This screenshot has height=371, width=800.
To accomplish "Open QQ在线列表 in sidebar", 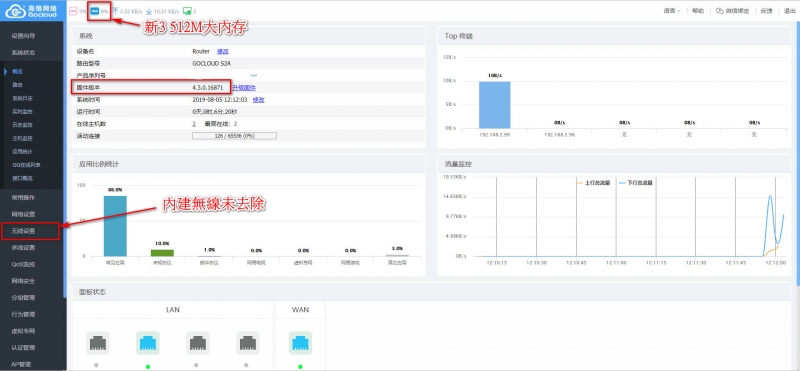I will 26,165.
